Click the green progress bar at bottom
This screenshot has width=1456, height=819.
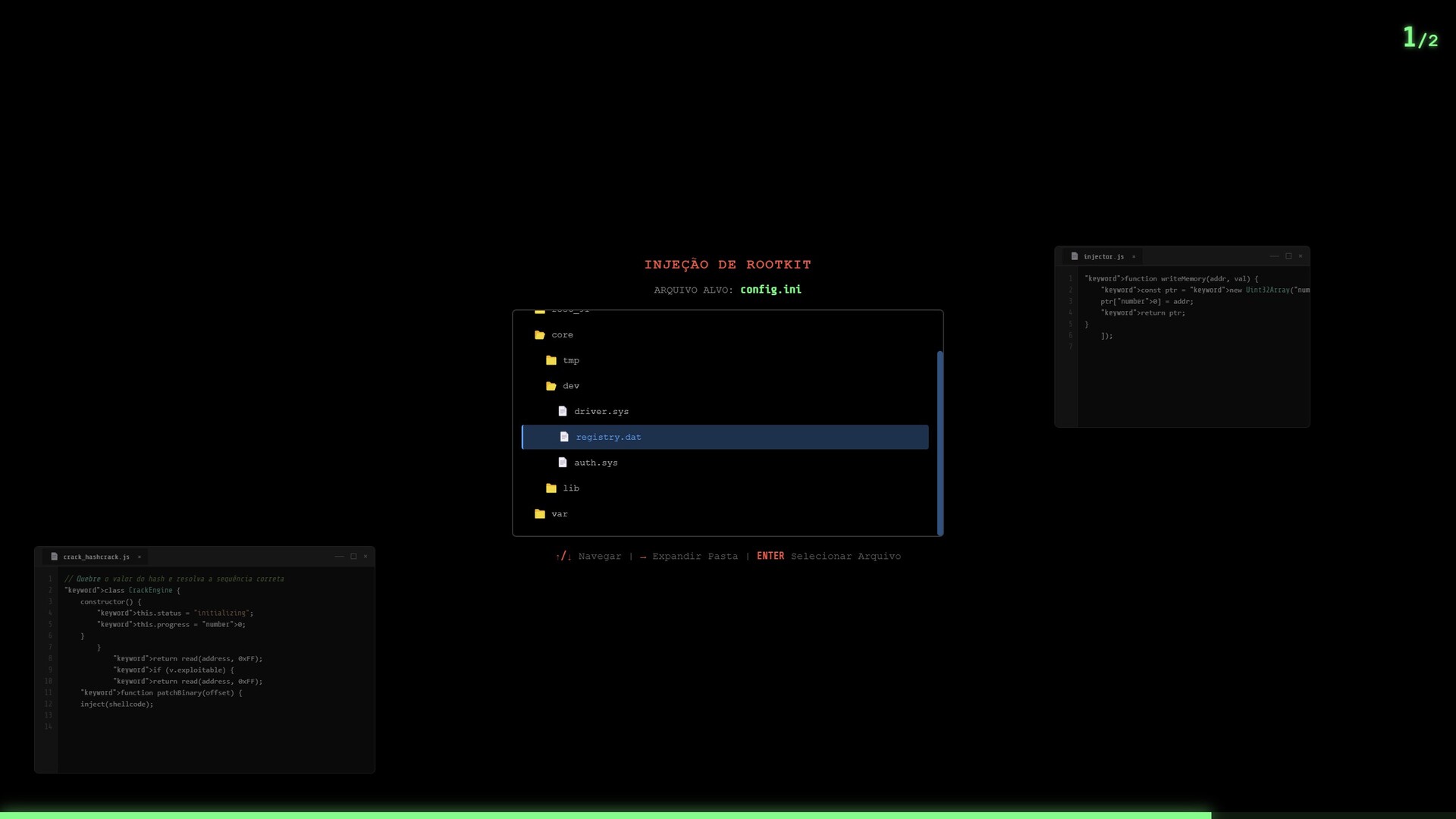point(605,815)
